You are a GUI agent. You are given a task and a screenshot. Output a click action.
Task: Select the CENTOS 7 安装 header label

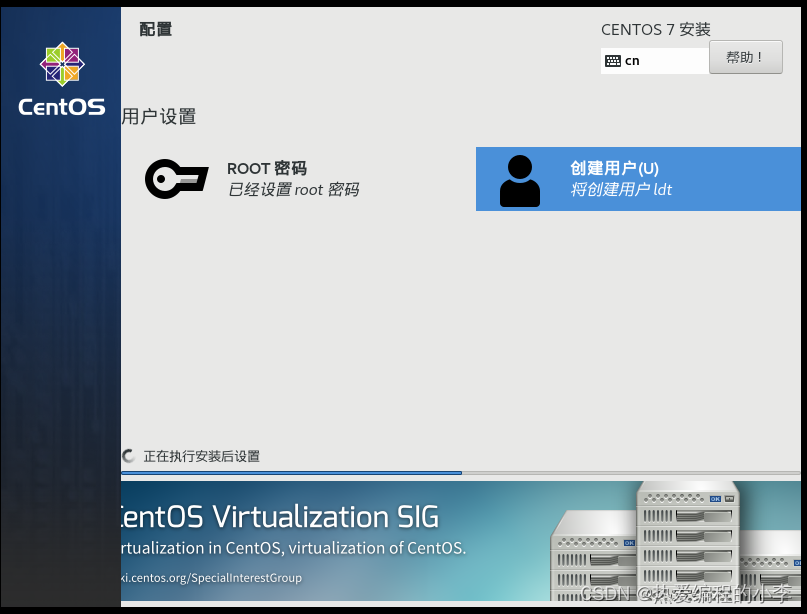click(x=655, y=29)
